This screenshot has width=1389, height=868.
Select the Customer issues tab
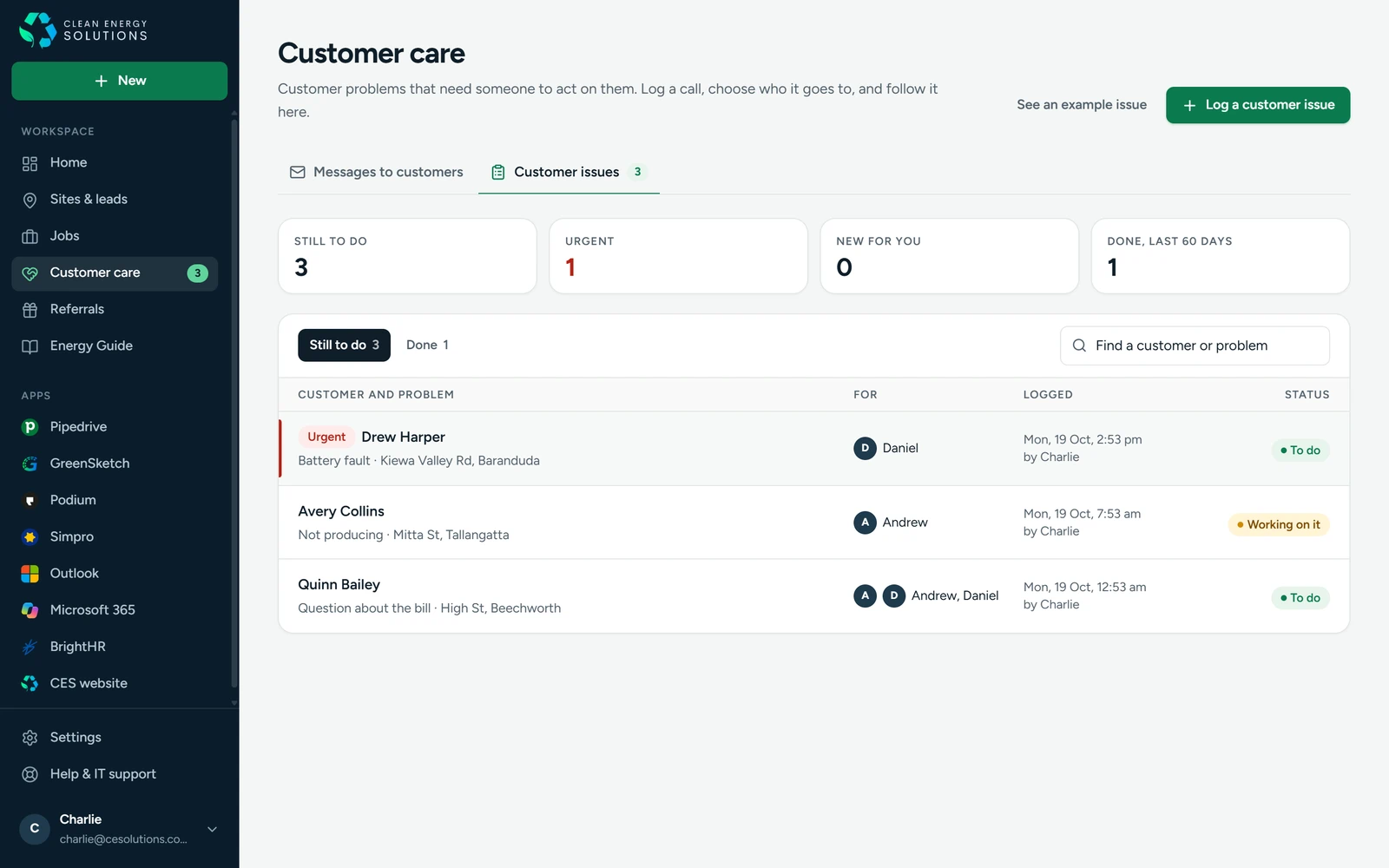point(569,172)
